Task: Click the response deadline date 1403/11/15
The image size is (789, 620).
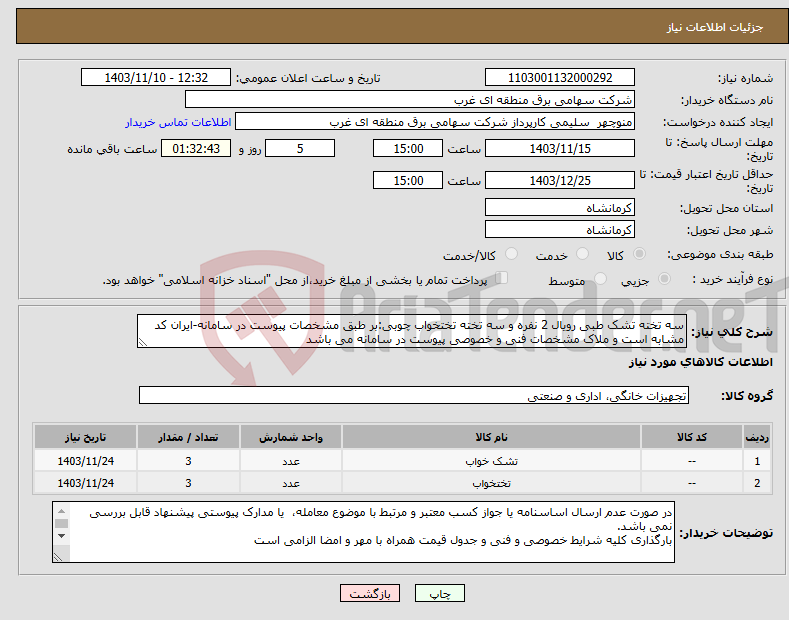Action: 560,148
